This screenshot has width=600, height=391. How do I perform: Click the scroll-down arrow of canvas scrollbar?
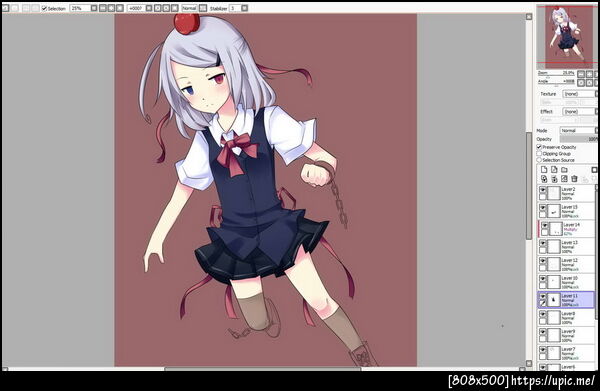(529, 363)
